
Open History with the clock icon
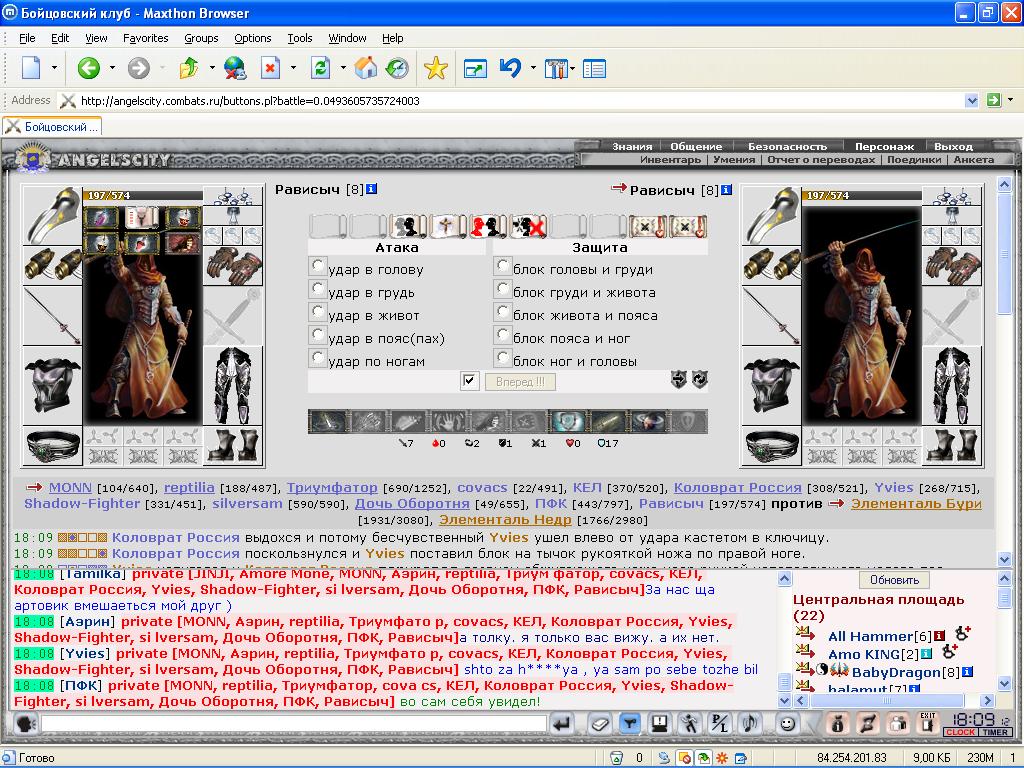tap(397, 68)
